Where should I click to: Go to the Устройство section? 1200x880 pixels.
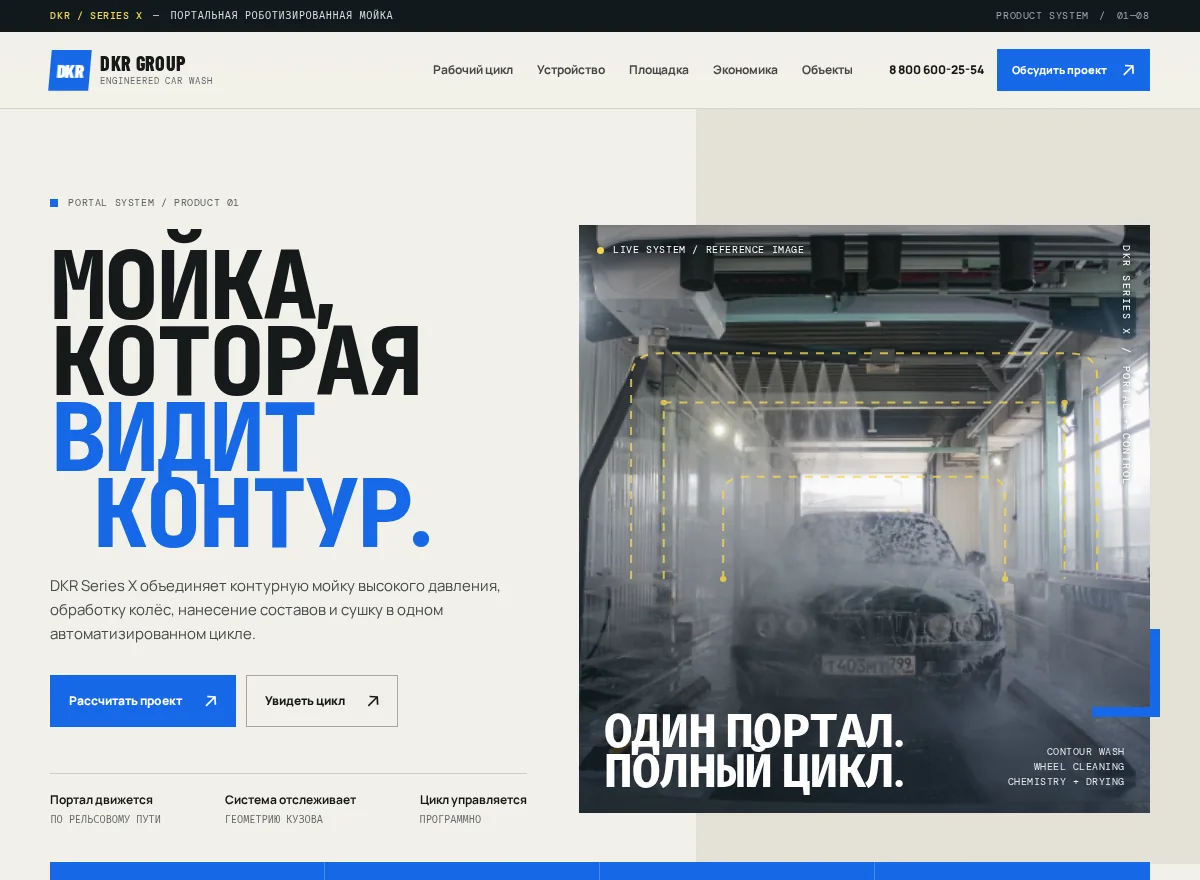(x=571, y=70)
